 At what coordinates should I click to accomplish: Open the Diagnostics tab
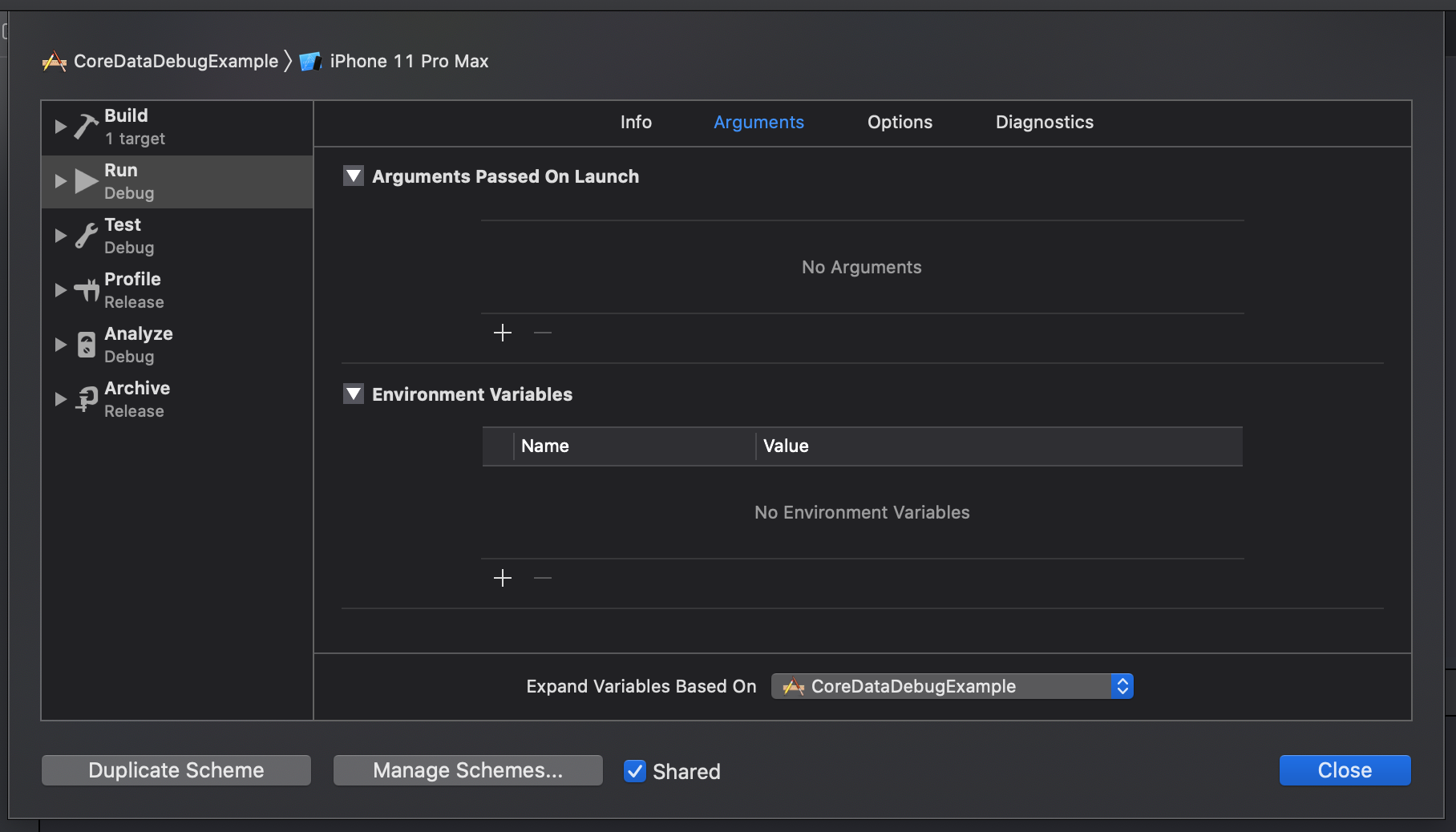[x=1044, y=123]
